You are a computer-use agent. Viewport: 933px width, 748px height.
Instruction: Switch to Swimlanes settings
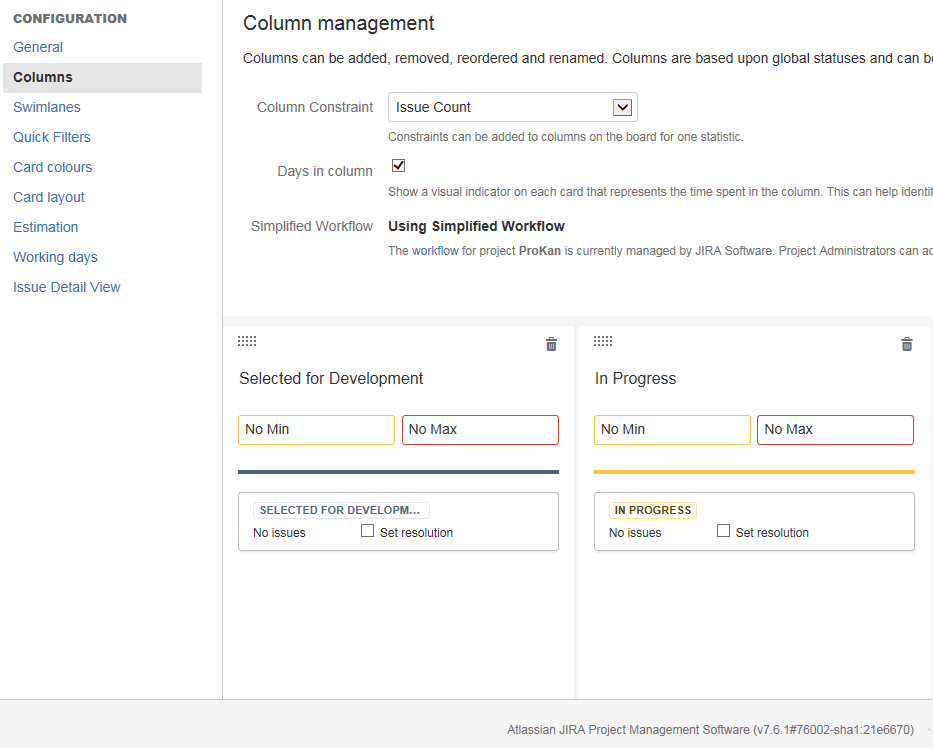tap(47, 107)
